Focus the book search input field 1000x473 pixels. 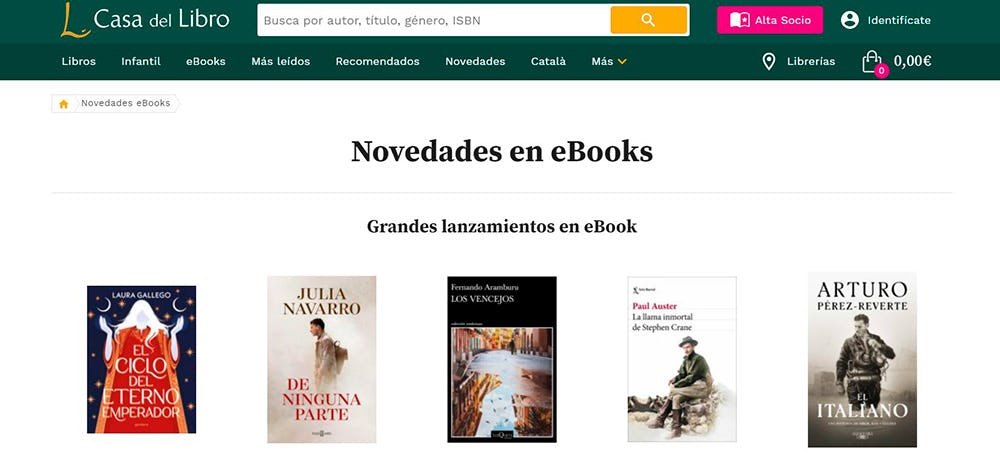click(x=434, y=20)
